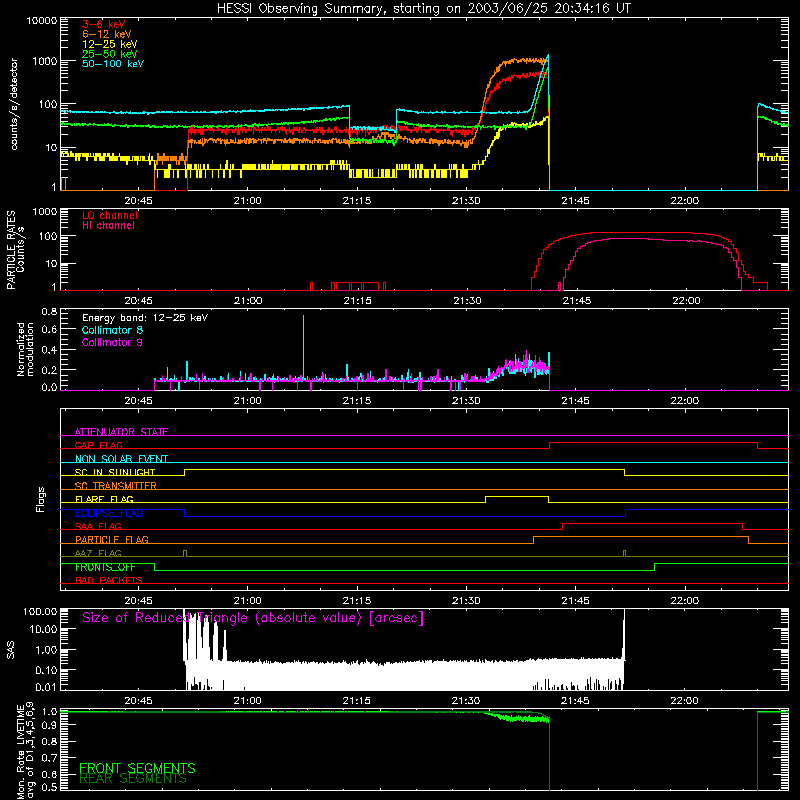Image resolution: width=800 pixels, height=800 pixels.
Task: Click the ECLIPSE_FLAG label
Action: (109, 513)
